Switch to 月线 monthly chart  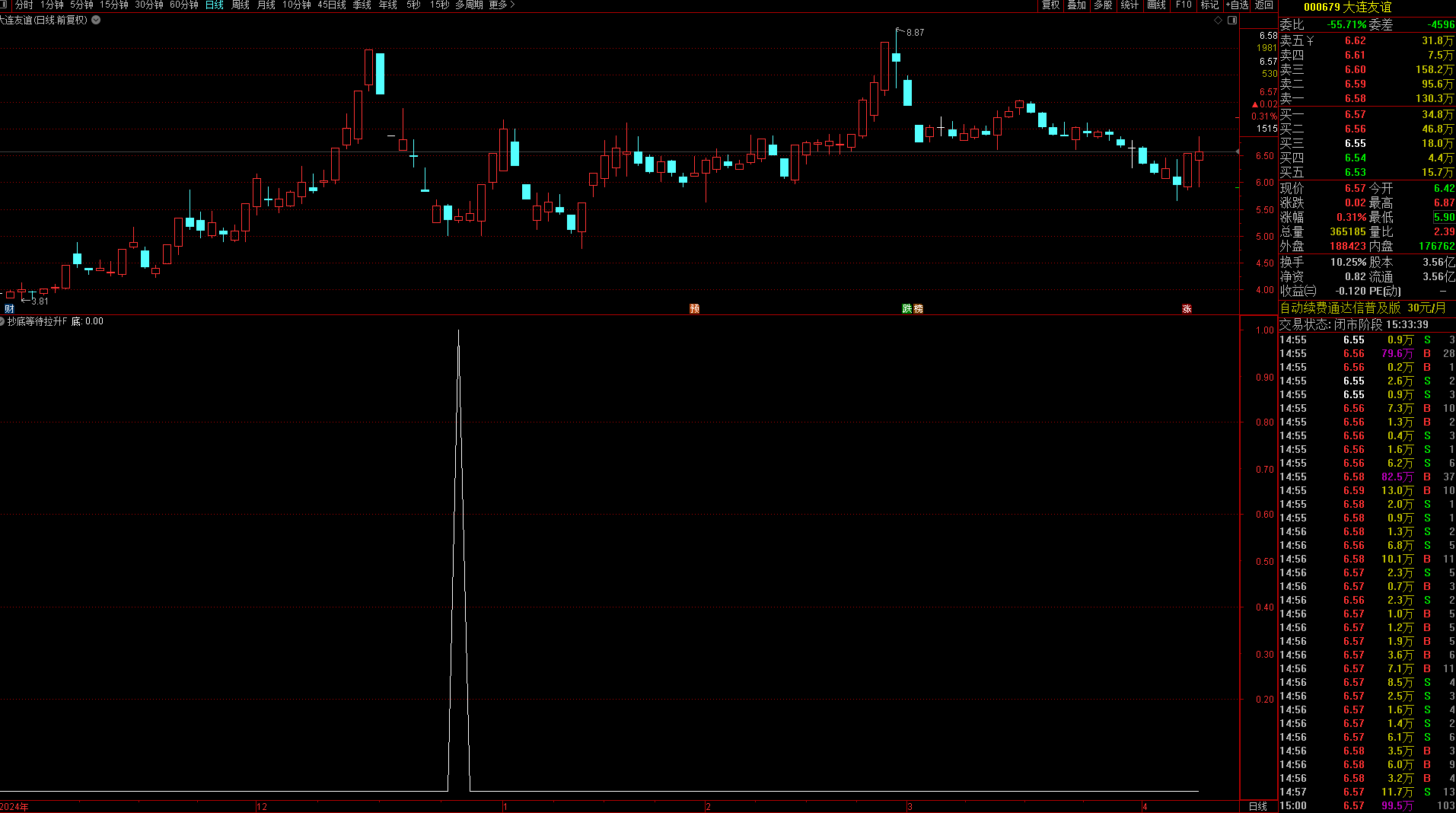tap(266, 5)
